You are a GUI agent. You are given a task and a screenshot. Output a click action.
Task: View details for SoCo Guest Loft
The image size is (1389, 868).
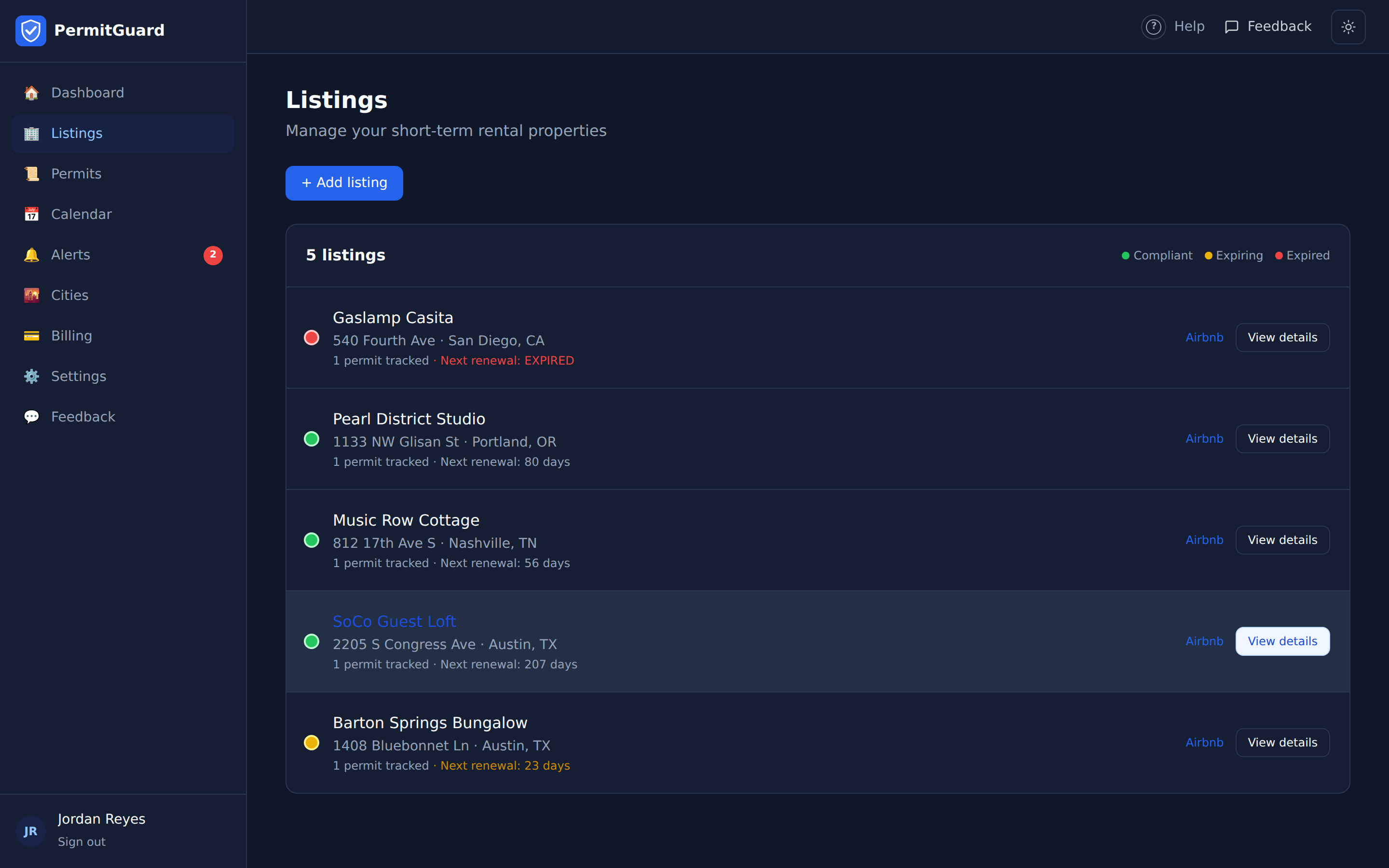point(1282,641)
